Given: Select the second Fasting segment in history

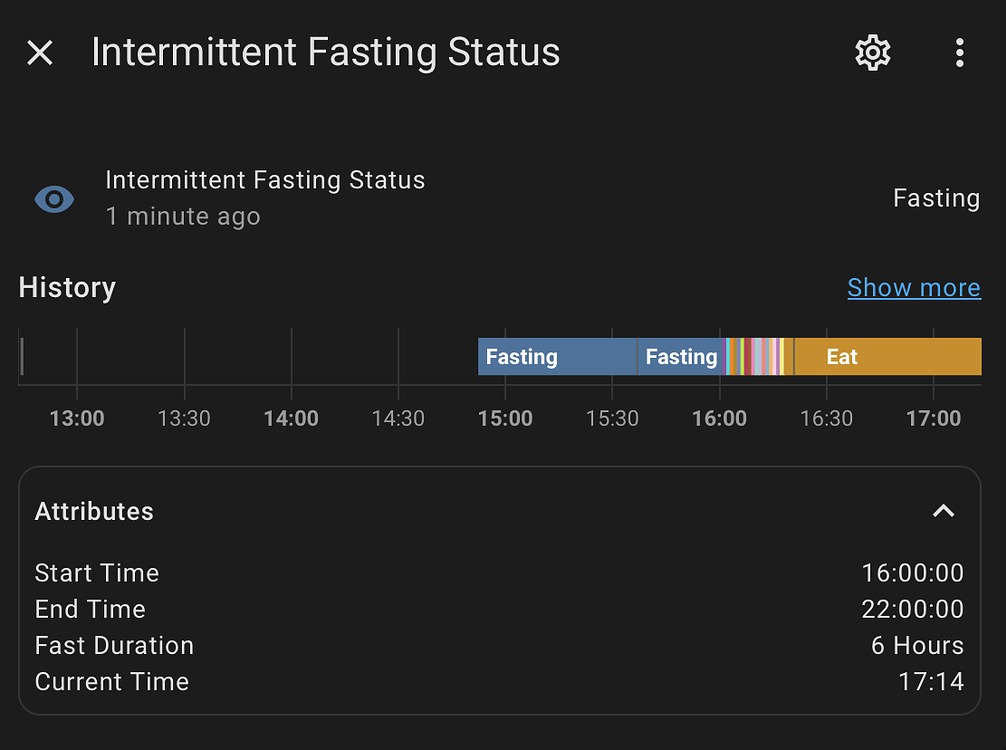Looking at the screenshot, I should pos(681,356).
